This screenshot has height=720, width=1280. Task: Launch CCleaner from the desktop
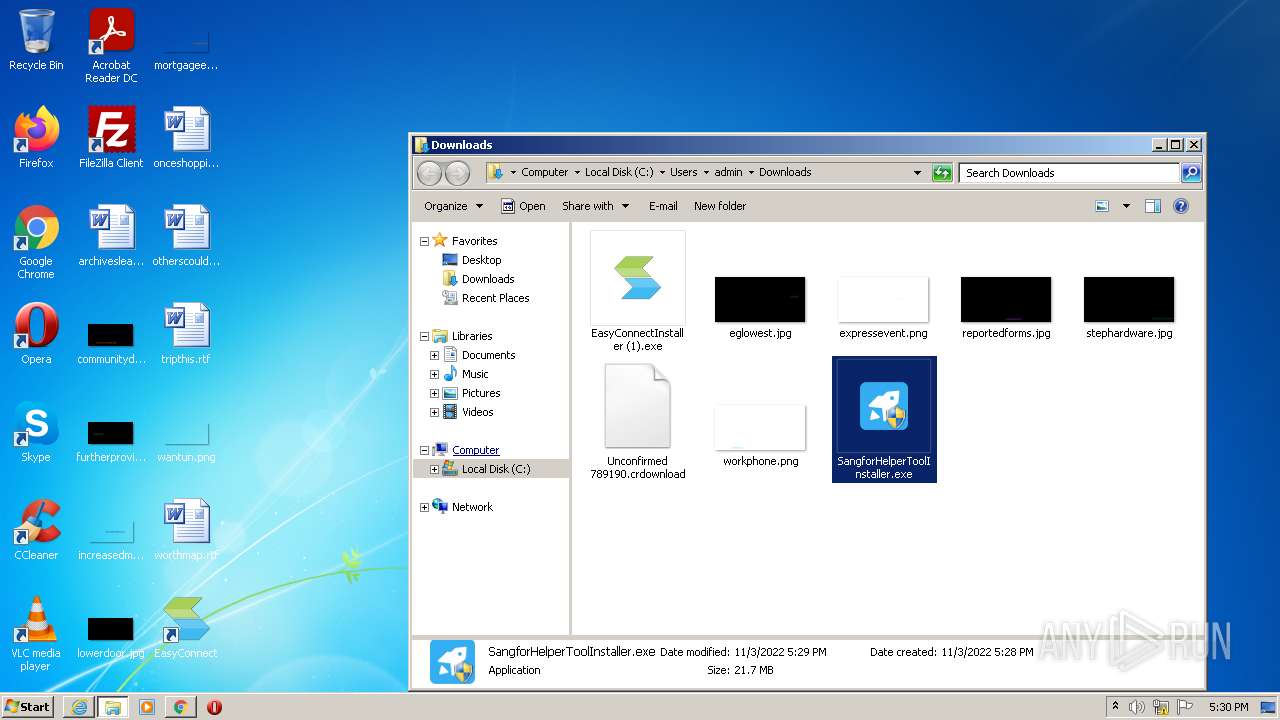36,530
